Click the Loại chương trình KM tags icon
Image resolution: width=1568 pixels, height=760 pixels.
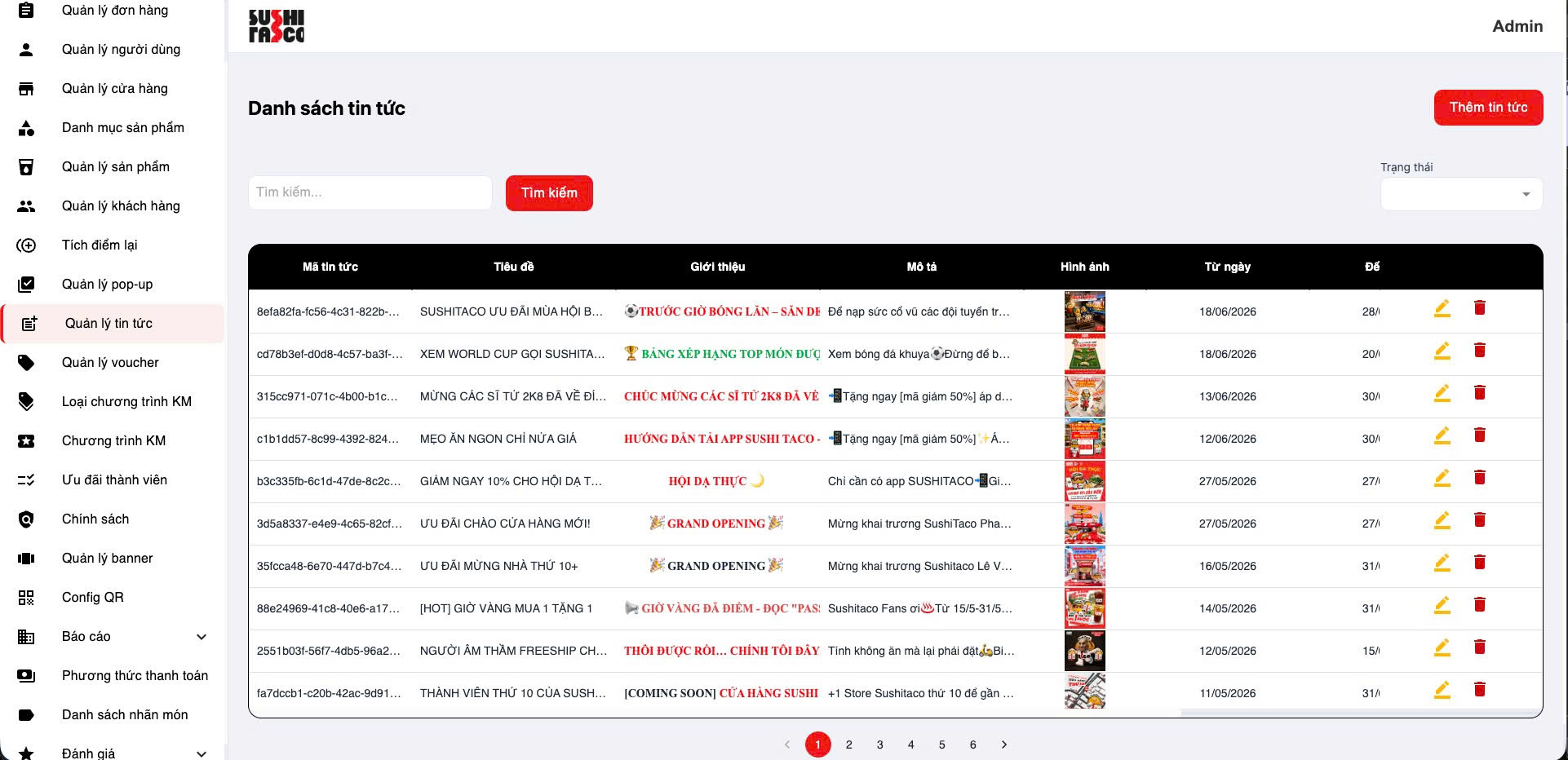click(x=26, y=401)
